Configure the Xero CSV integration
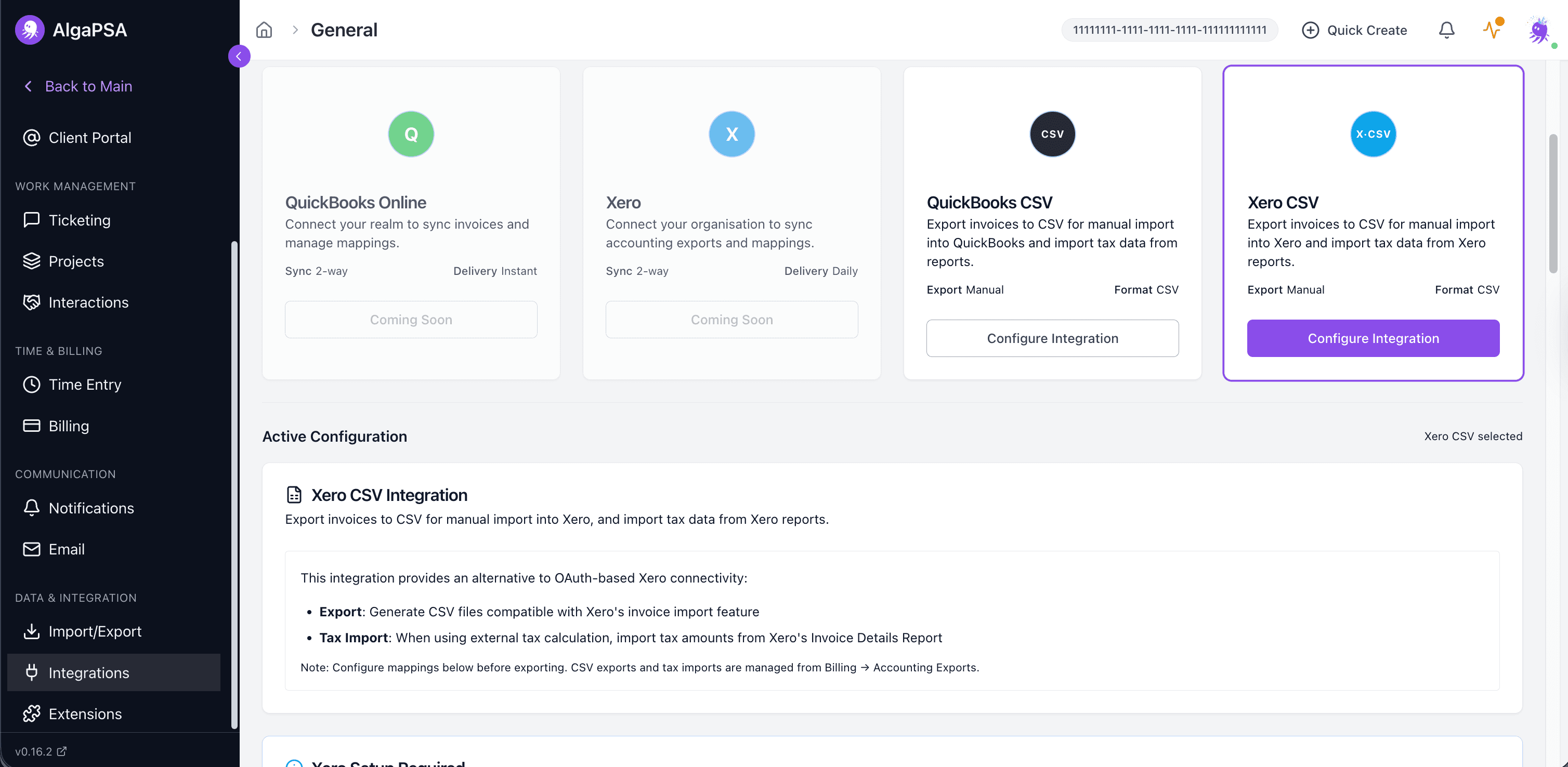 [x=1373, y=338]
